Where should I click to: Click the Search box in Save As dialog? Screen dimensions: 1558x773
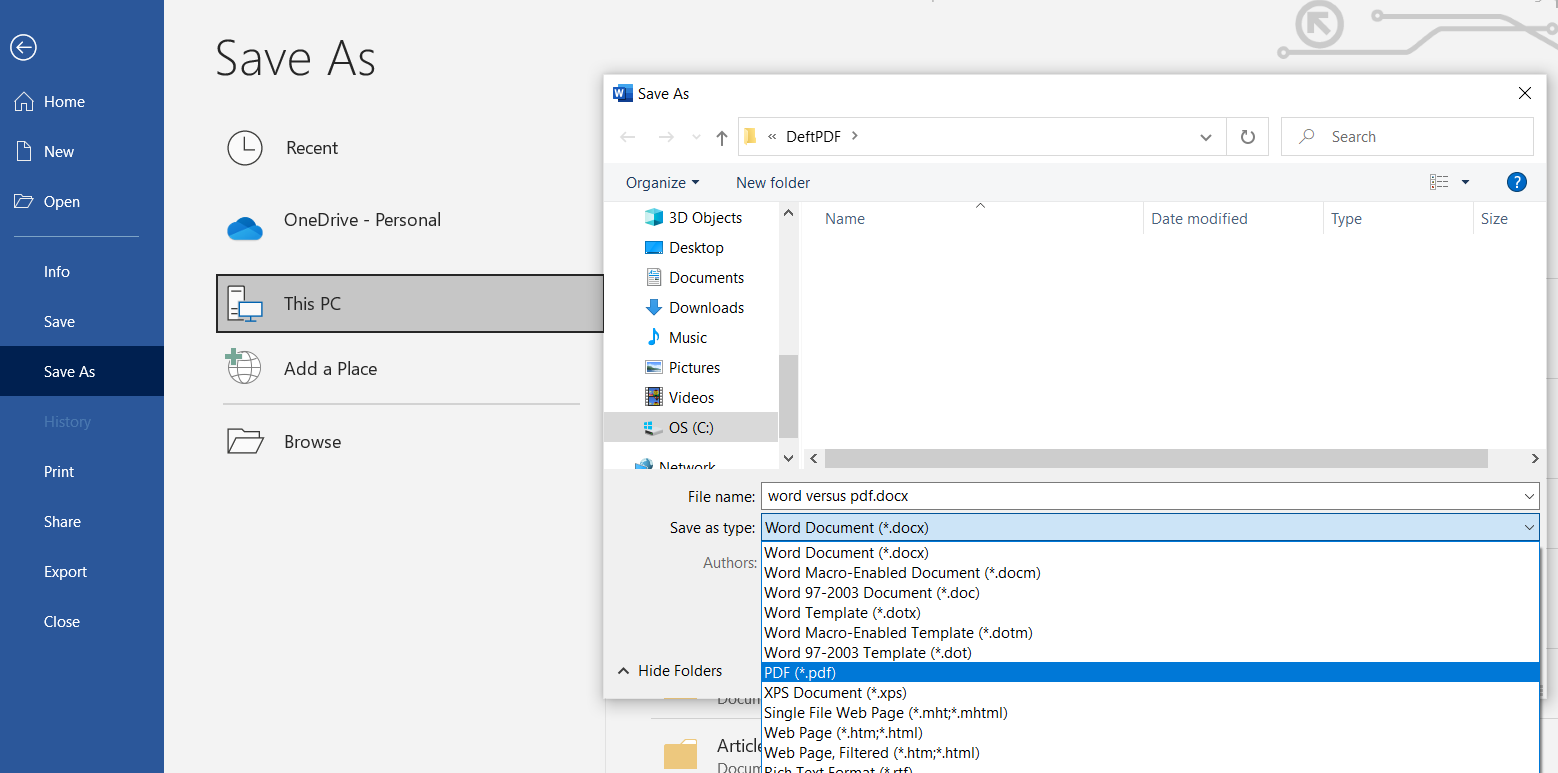coord(1407,137)
